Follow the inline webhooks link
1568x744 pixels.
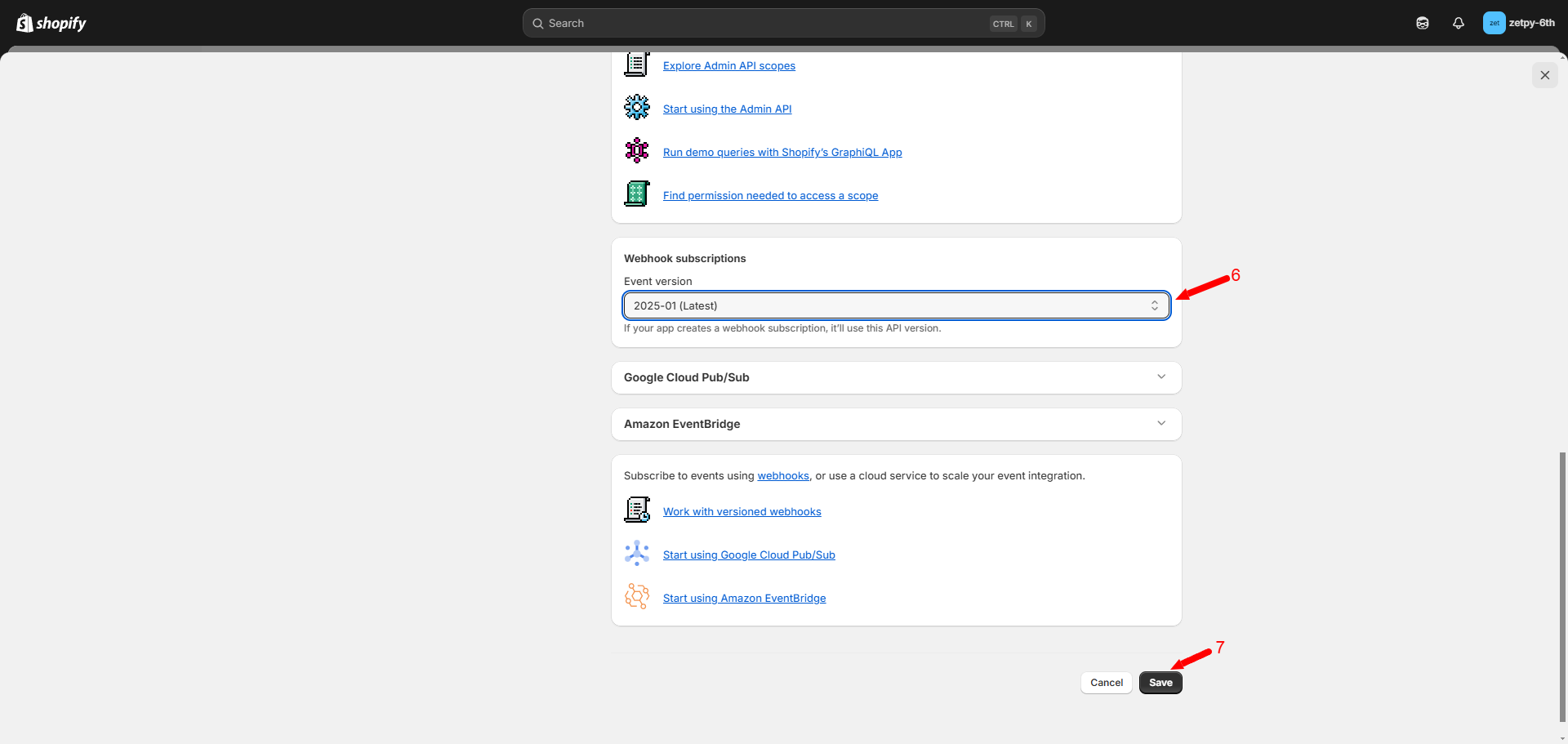coord(782,475)
